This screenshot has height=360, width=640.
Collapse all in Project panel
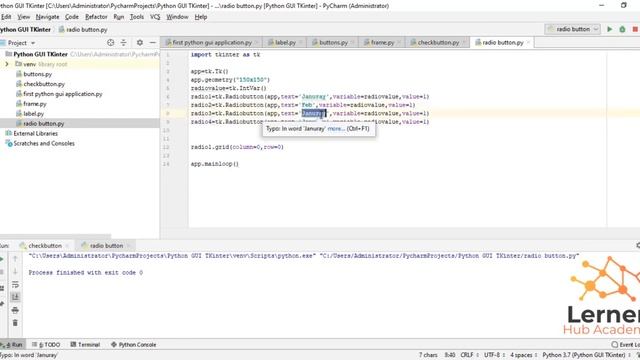(123, 42)
